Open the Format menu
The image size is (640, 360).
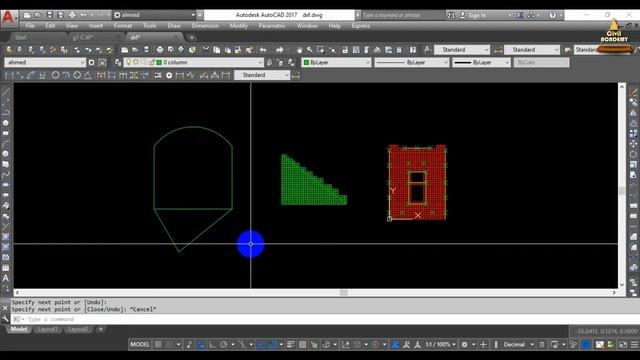click(122, 26)
